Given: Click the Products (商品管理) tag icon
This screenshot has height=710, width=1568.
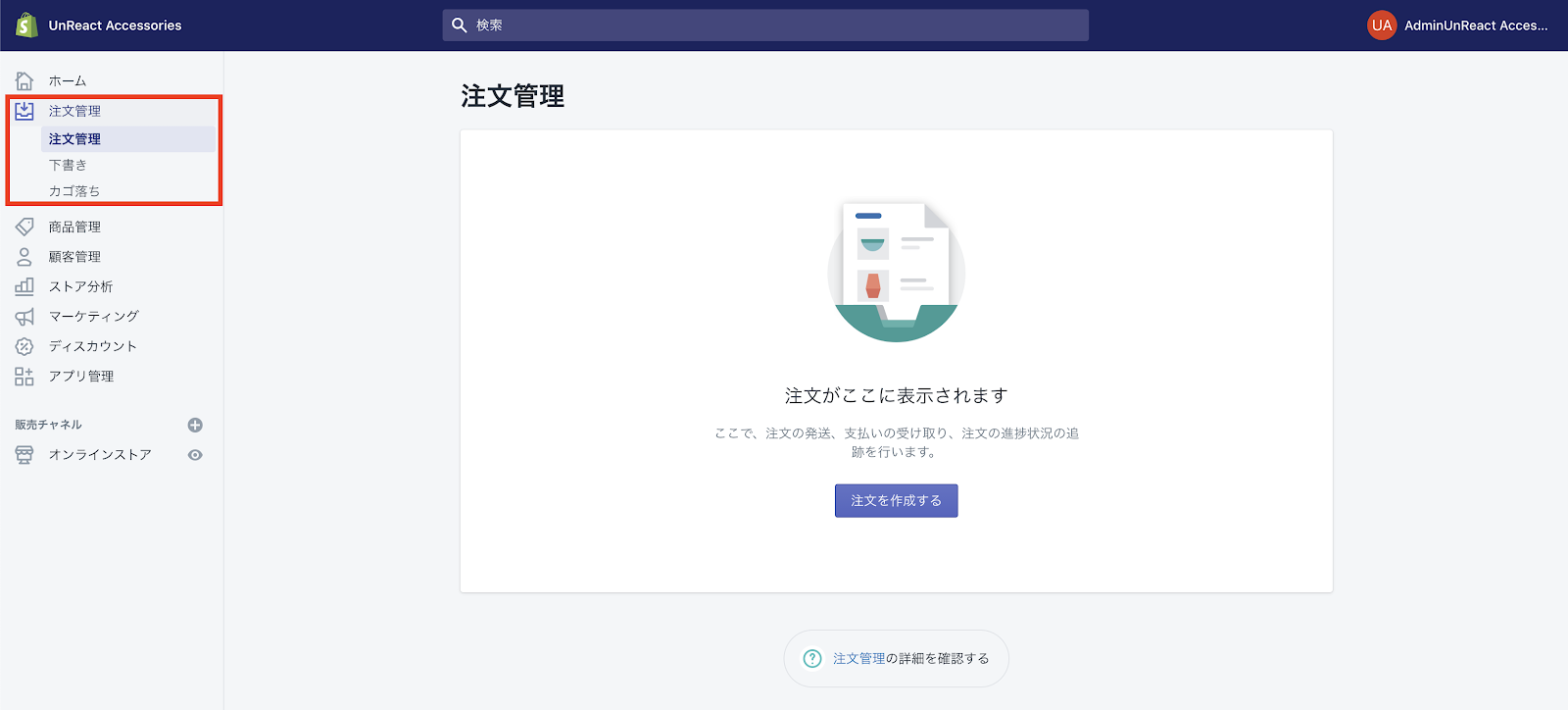Looking at the screenshot, I should pos(24,227).
